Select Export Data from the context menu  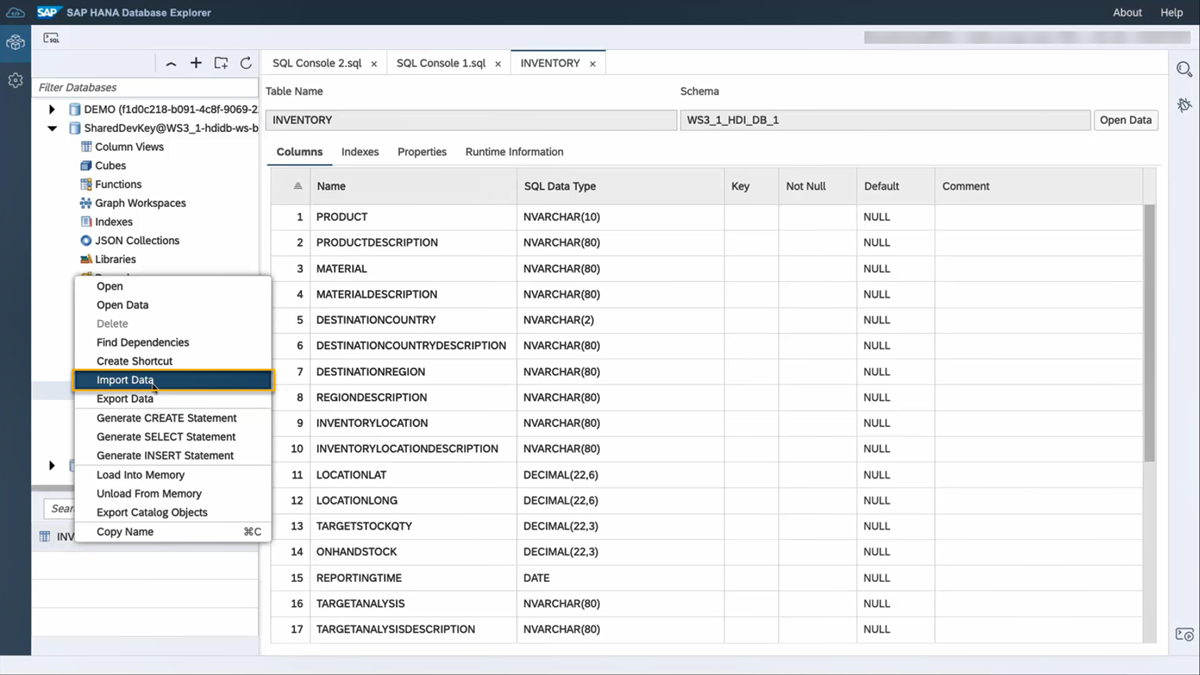tap(172, 399)
